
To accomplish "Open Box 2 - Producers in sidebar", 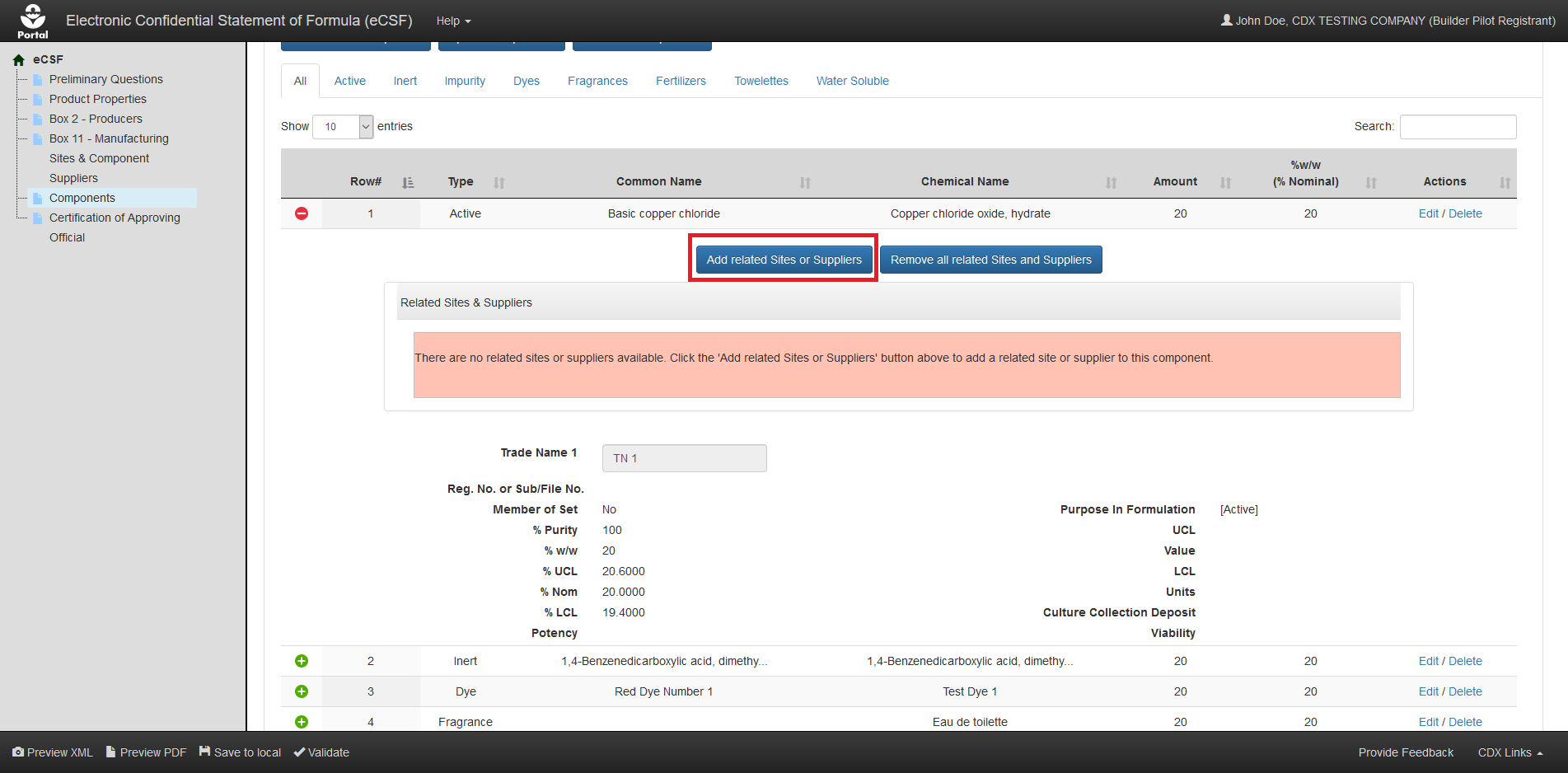I will tap(96, 119).
